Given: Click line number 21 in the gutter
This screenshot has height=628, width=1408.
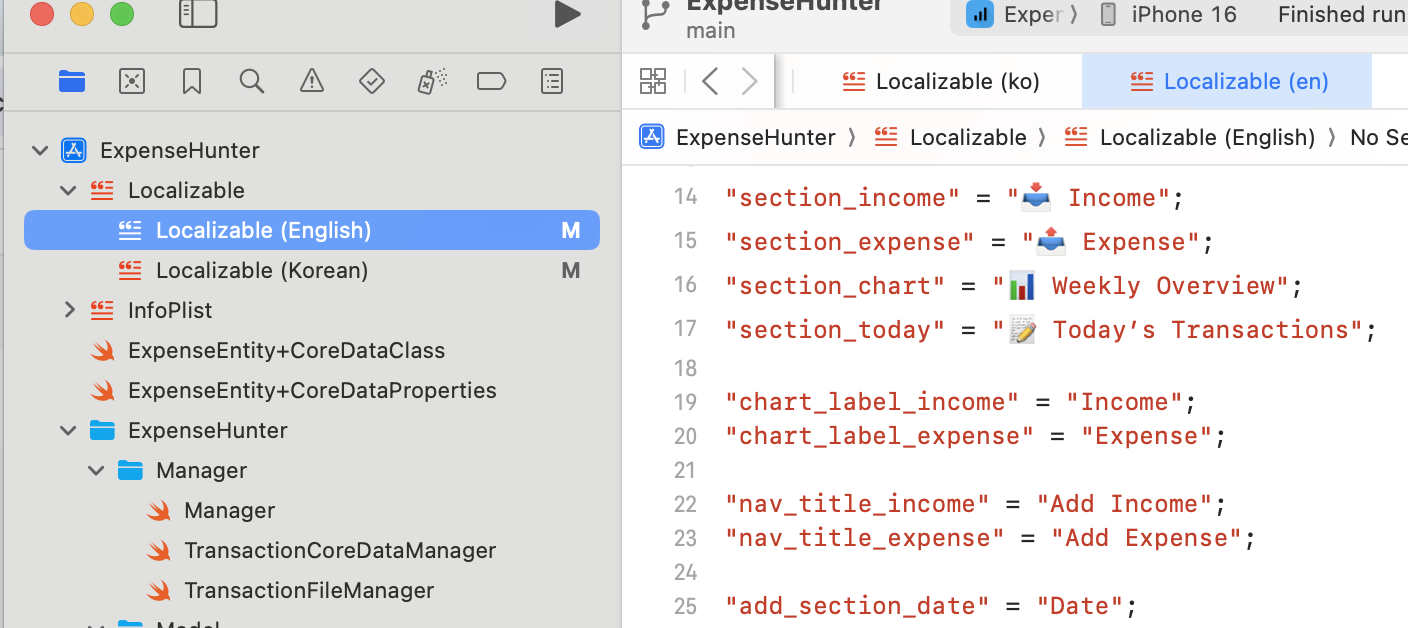Looking at the screenshot, I should (x=685, y=470).
